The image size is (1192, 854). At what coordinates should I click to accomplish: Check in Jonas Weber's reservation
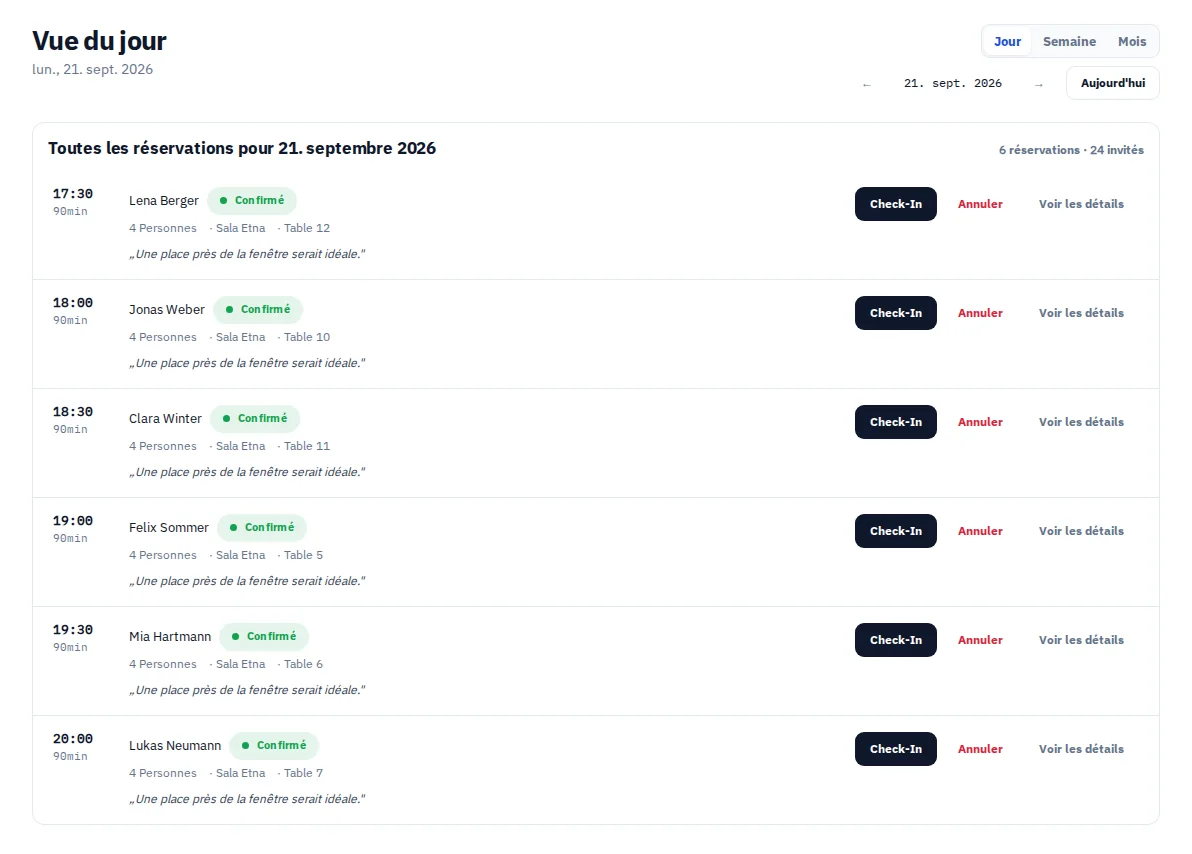[x=896, y=313]
